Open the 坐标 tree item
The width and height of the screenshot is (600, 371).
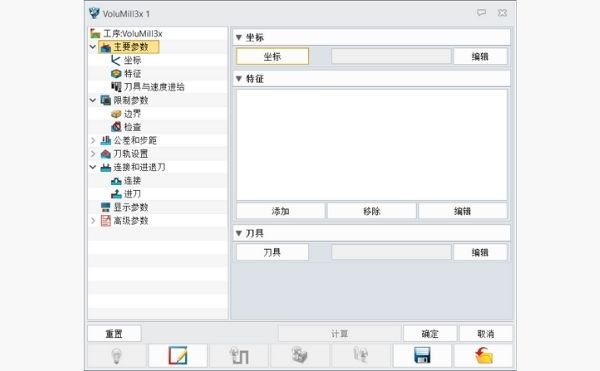[x=126, y=60]
